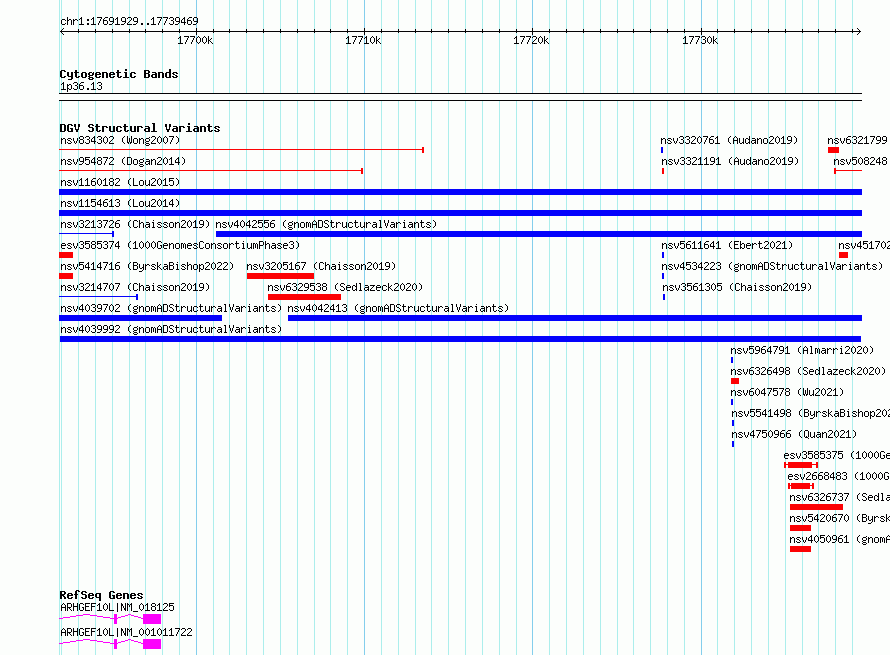Select nsv3205167 (Chaisson2019) label
The height and width of the screenshot is (655, 890).
[x=321, y=266]
